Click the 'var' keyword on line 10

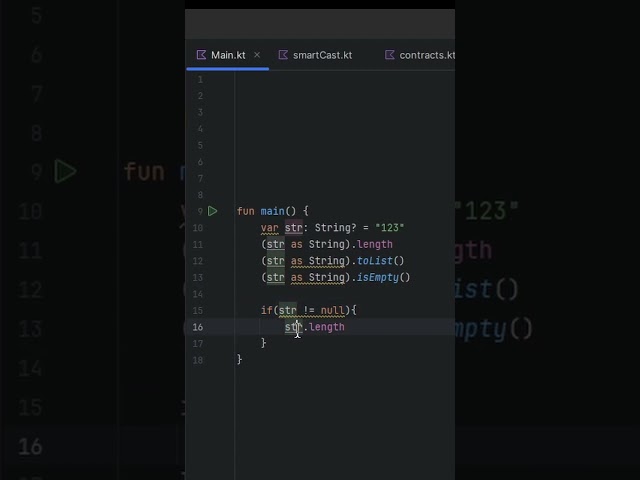270,228
